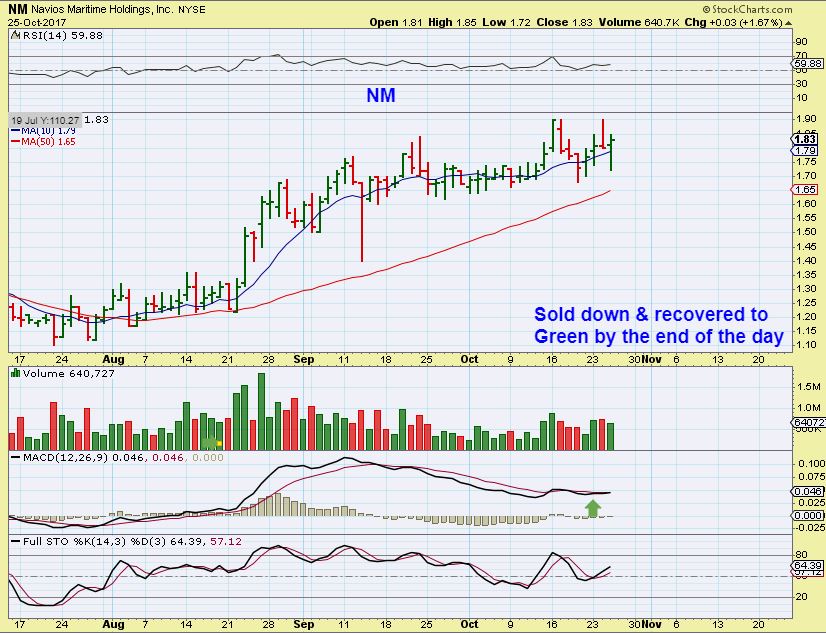Click the High 1.85 value
The width and height of the screenshot is (826, 634).
(x=452, y=22)
